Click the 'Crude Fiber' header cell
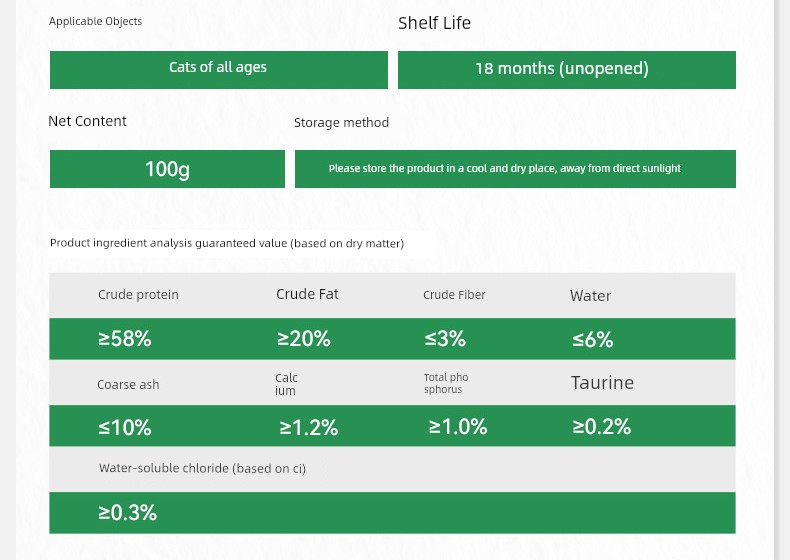The height and width of the screenshot is (560, 790). [454, 295]
